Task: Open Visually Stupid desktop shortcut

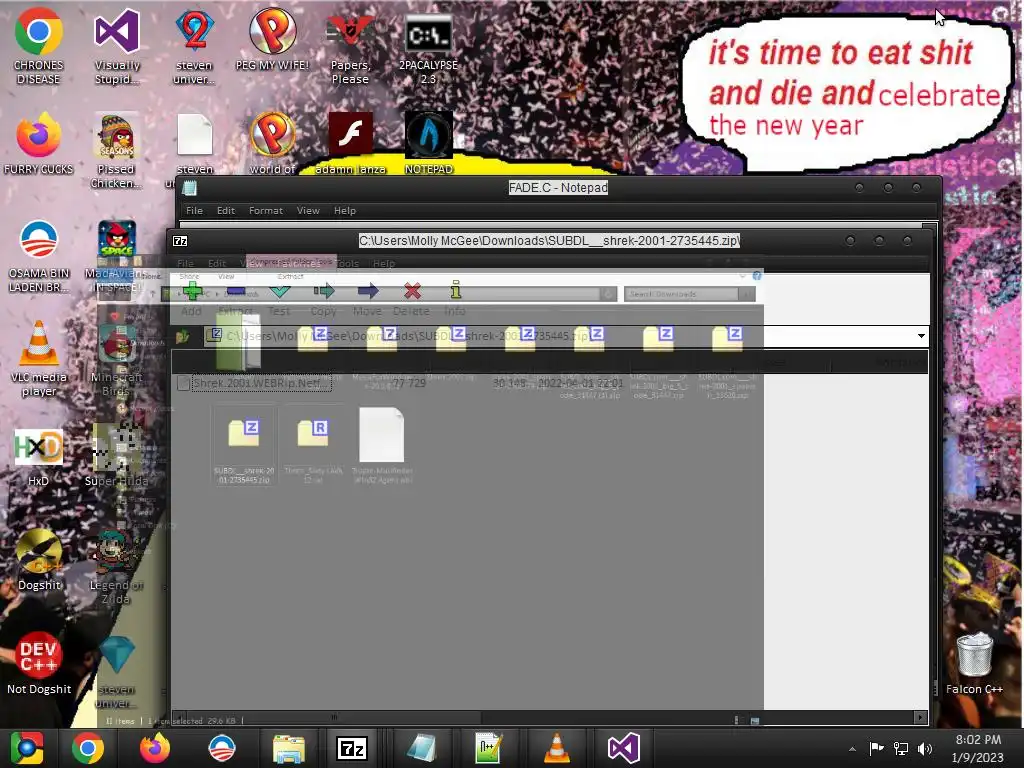Action: click(117, 46)
